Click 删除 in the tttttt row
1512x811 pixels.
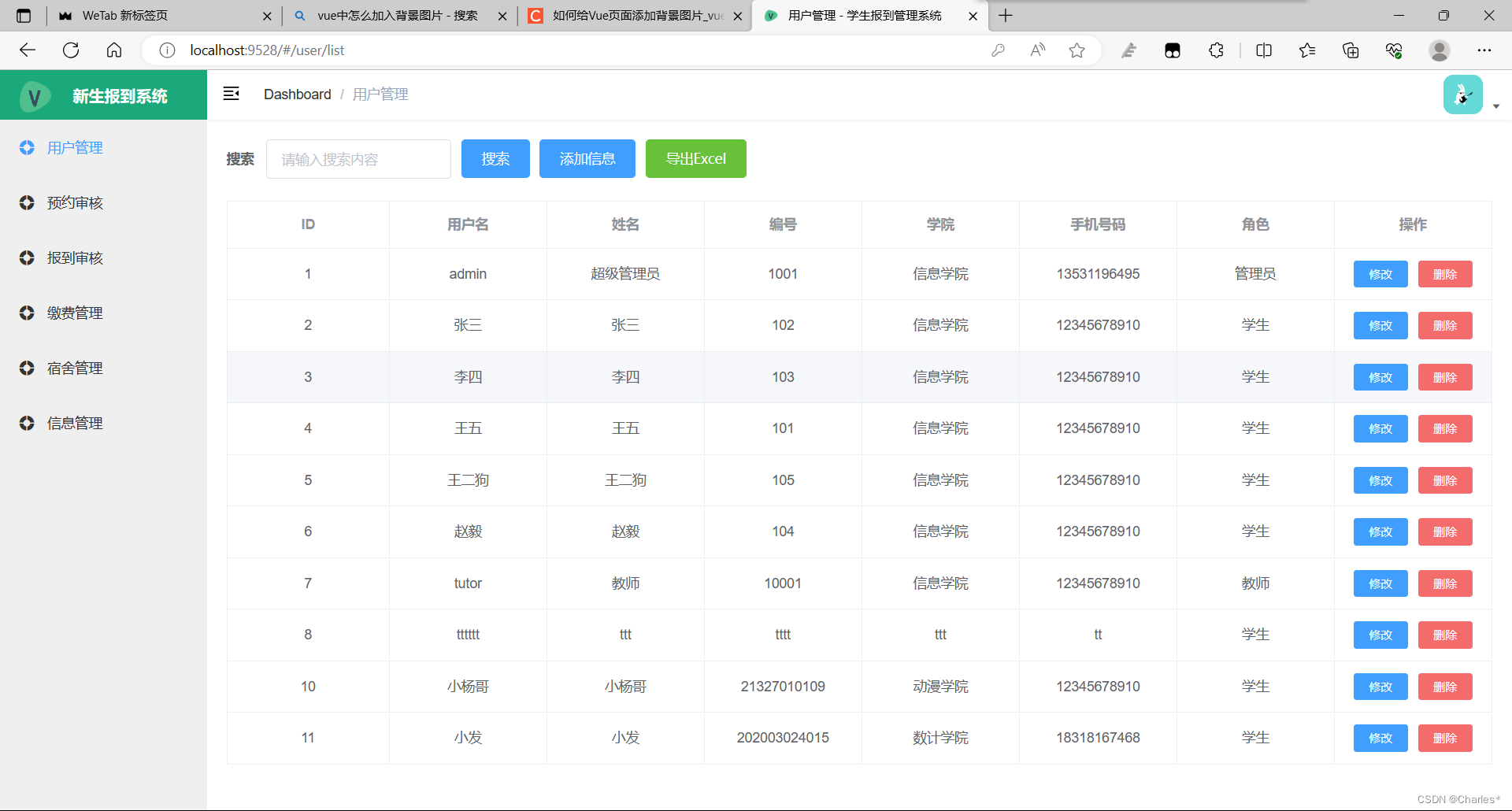[x=1445, y=635]
